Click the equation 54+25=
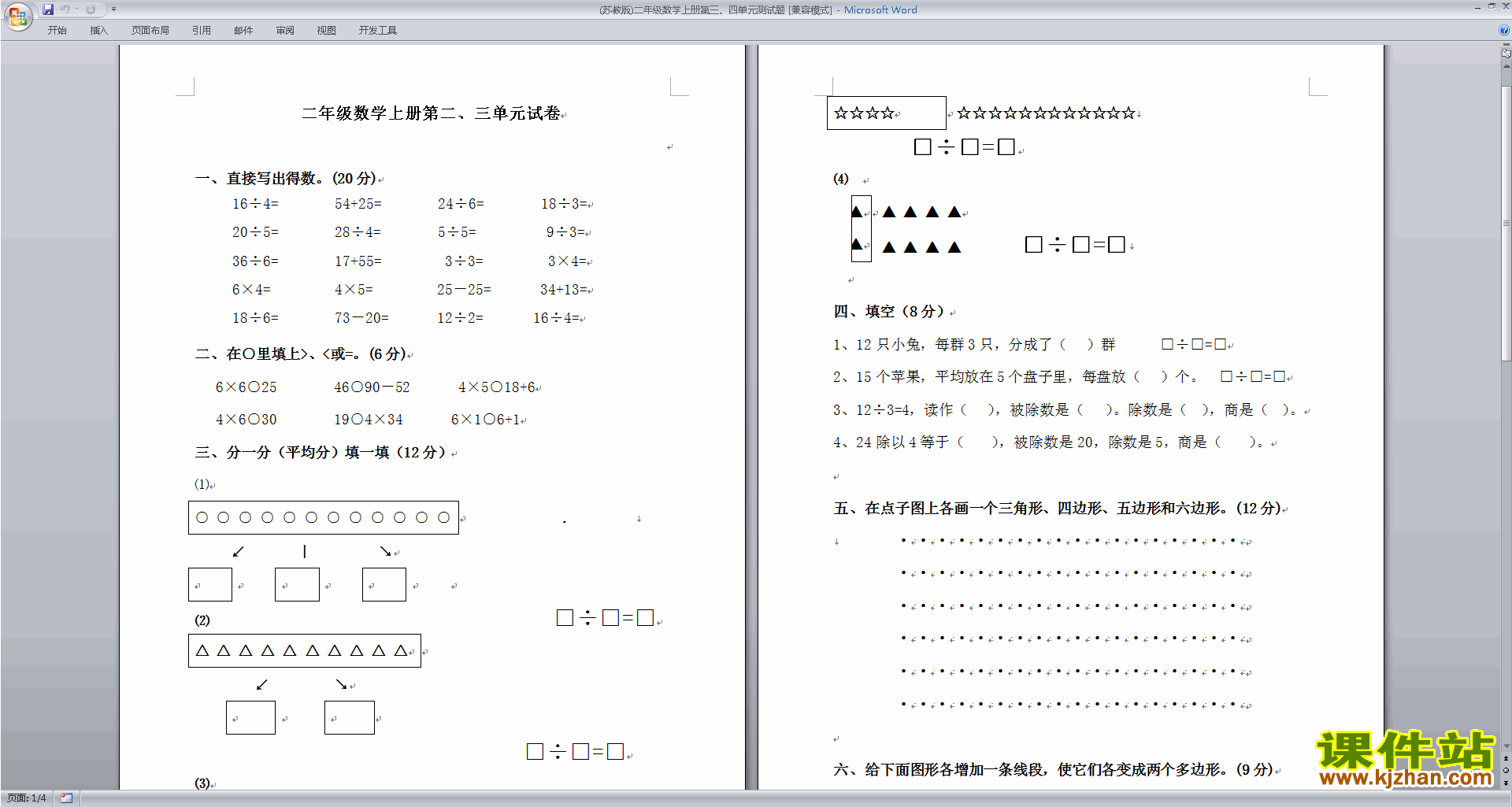This screenshot has height=807, width=1512. (358, 204)
